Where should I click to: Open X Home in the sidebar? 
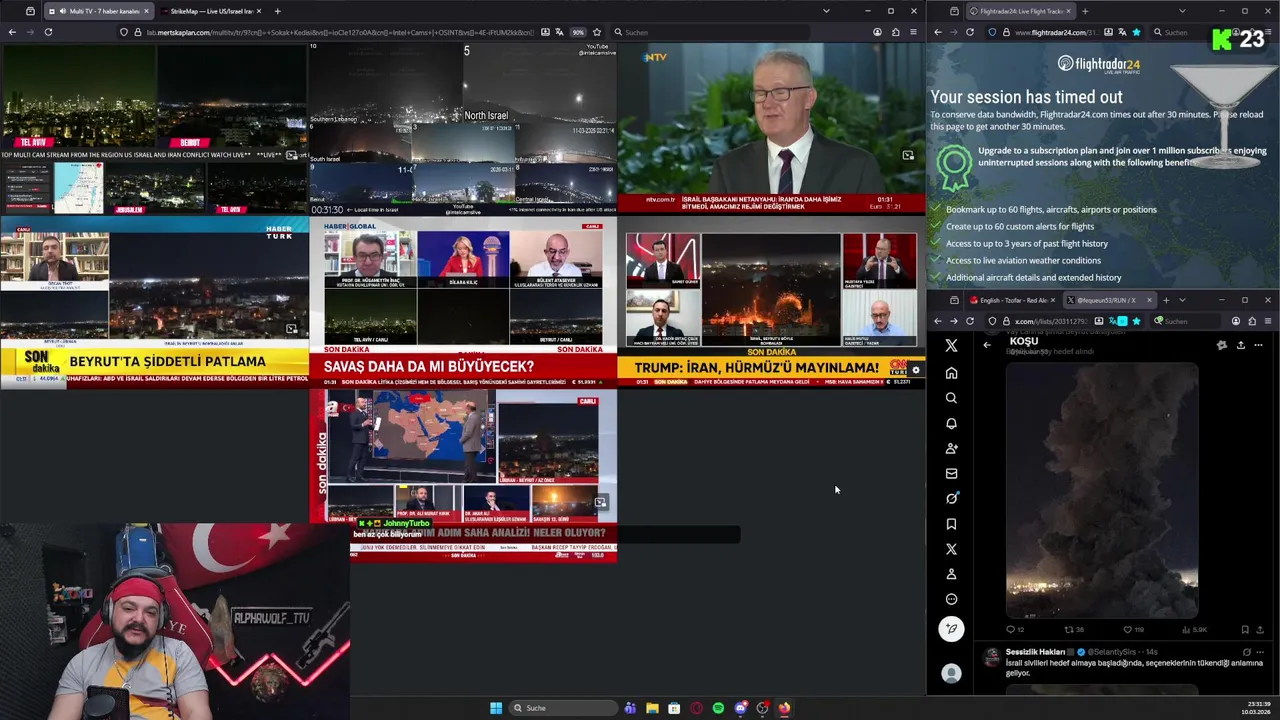[x=951, y=373]
